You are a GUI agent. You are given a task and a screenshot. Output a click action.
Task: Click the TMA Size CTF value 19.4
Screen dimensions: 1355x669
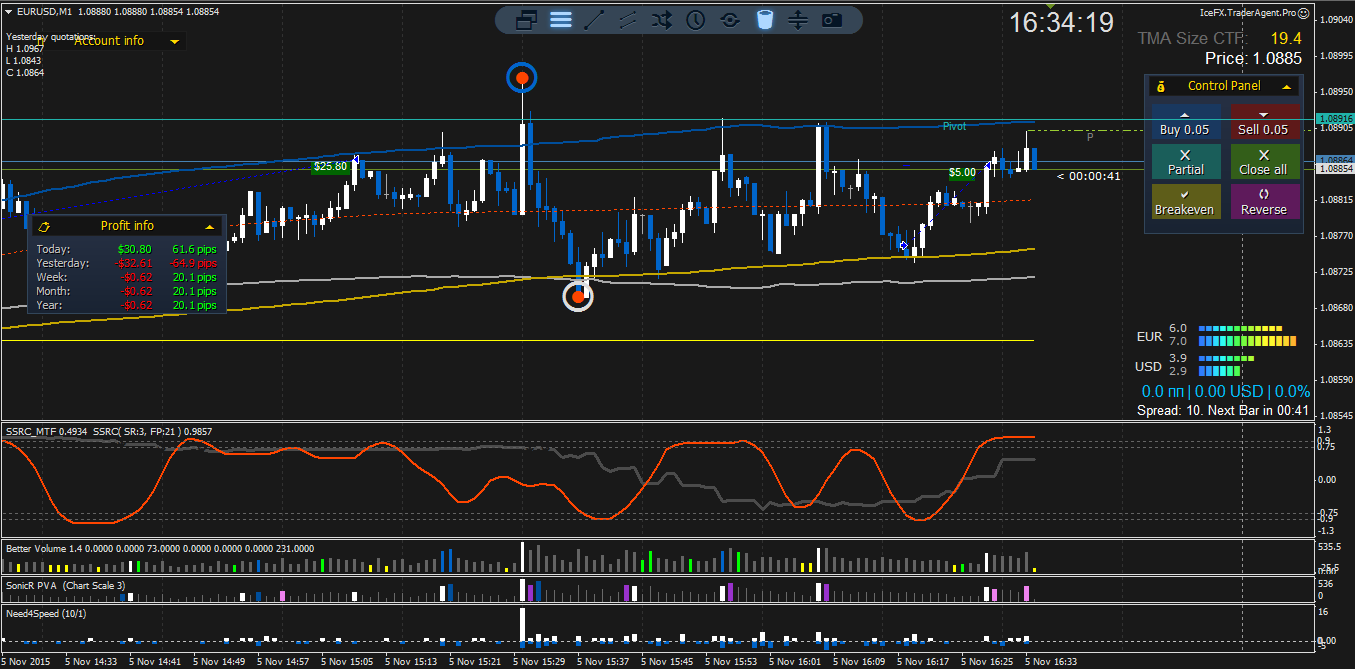(x=1286, y=38)
